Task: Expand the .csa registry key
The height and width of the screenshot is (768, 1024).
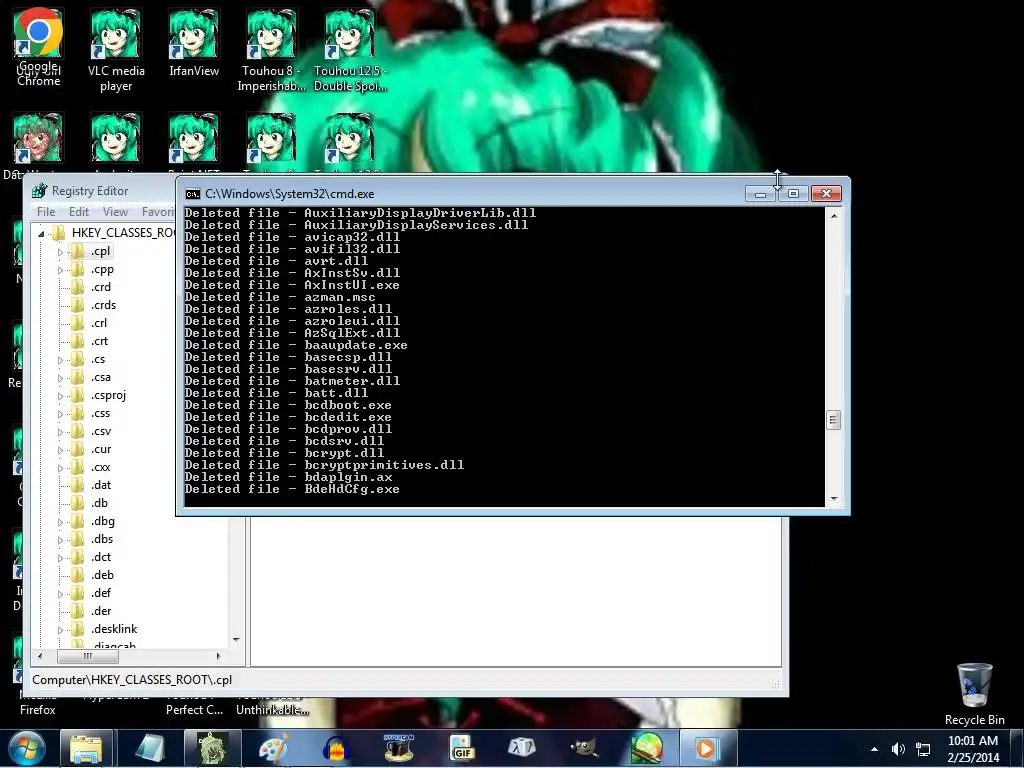Action: pos(60,377)
